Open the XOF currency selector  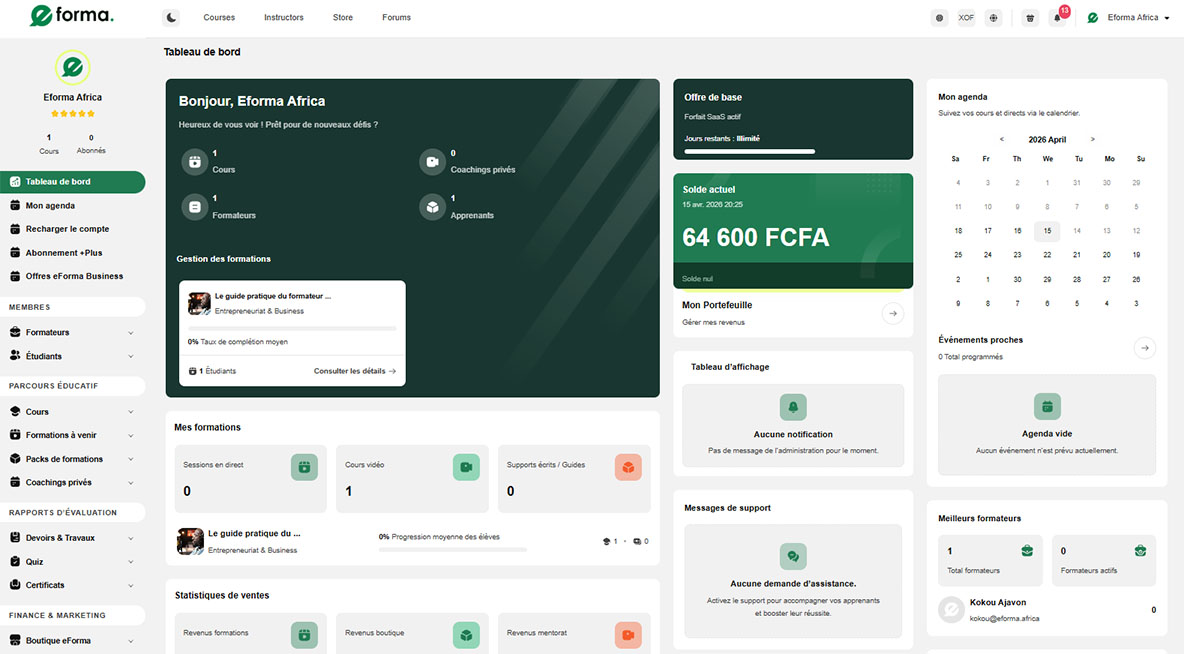[x=966, y=18]
